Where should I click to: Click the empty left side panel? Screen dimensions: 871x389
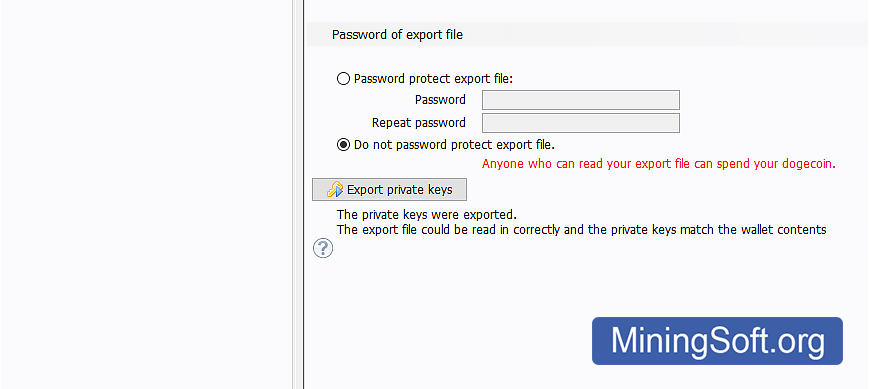coord(146,194)
